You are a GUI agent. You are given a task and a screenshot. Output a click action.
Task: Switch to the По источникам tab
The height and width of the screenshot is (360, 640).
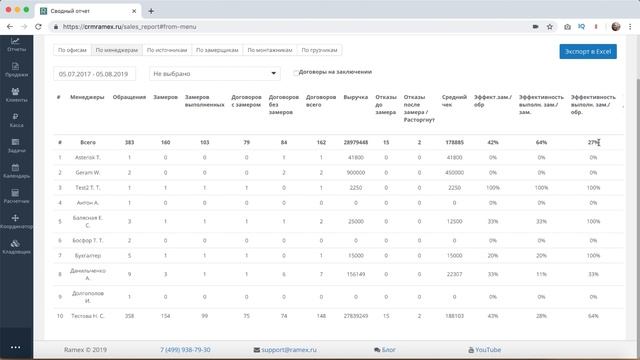(167, 50)
